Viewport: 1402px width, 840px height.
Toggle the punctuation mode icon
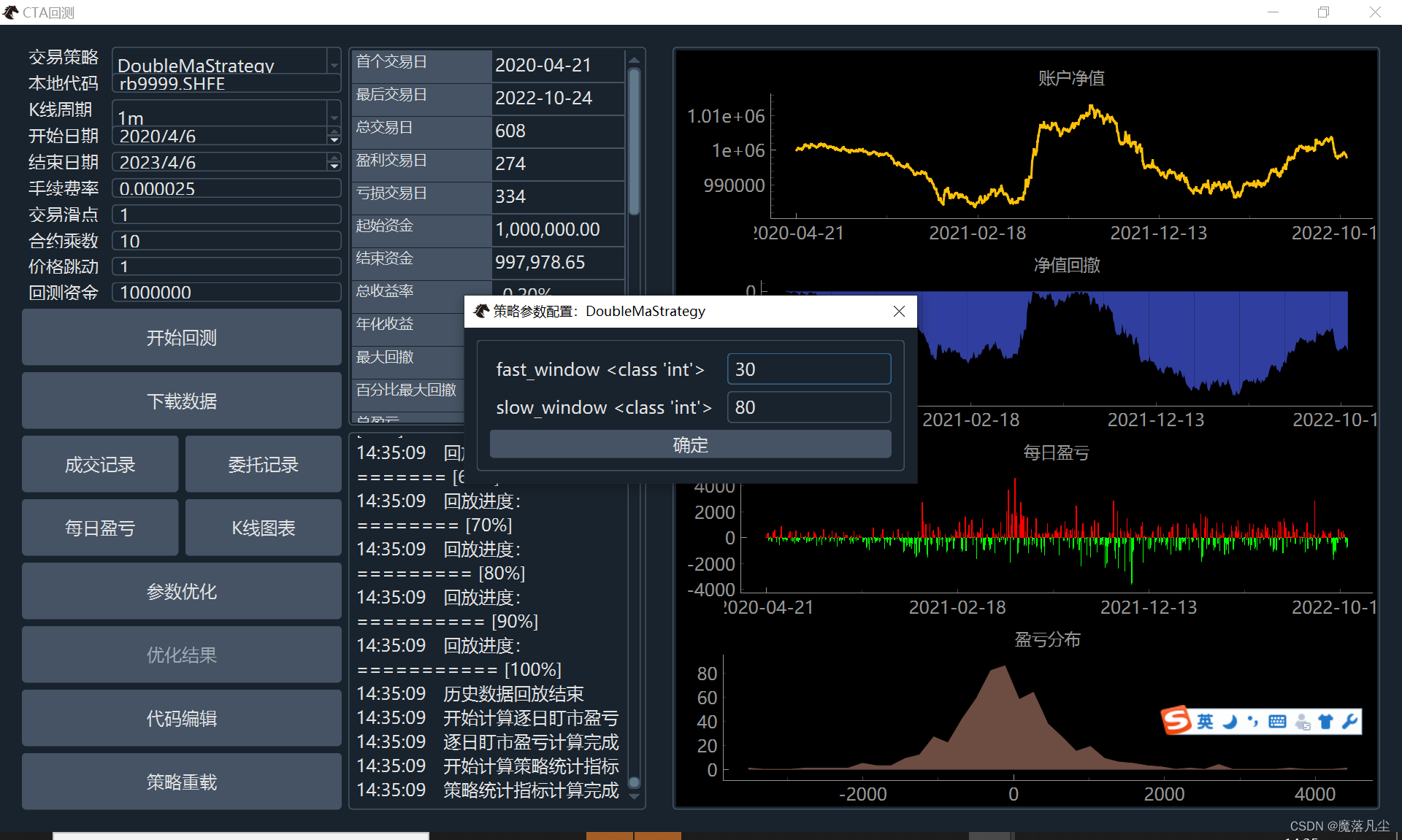click(1253, 722)
